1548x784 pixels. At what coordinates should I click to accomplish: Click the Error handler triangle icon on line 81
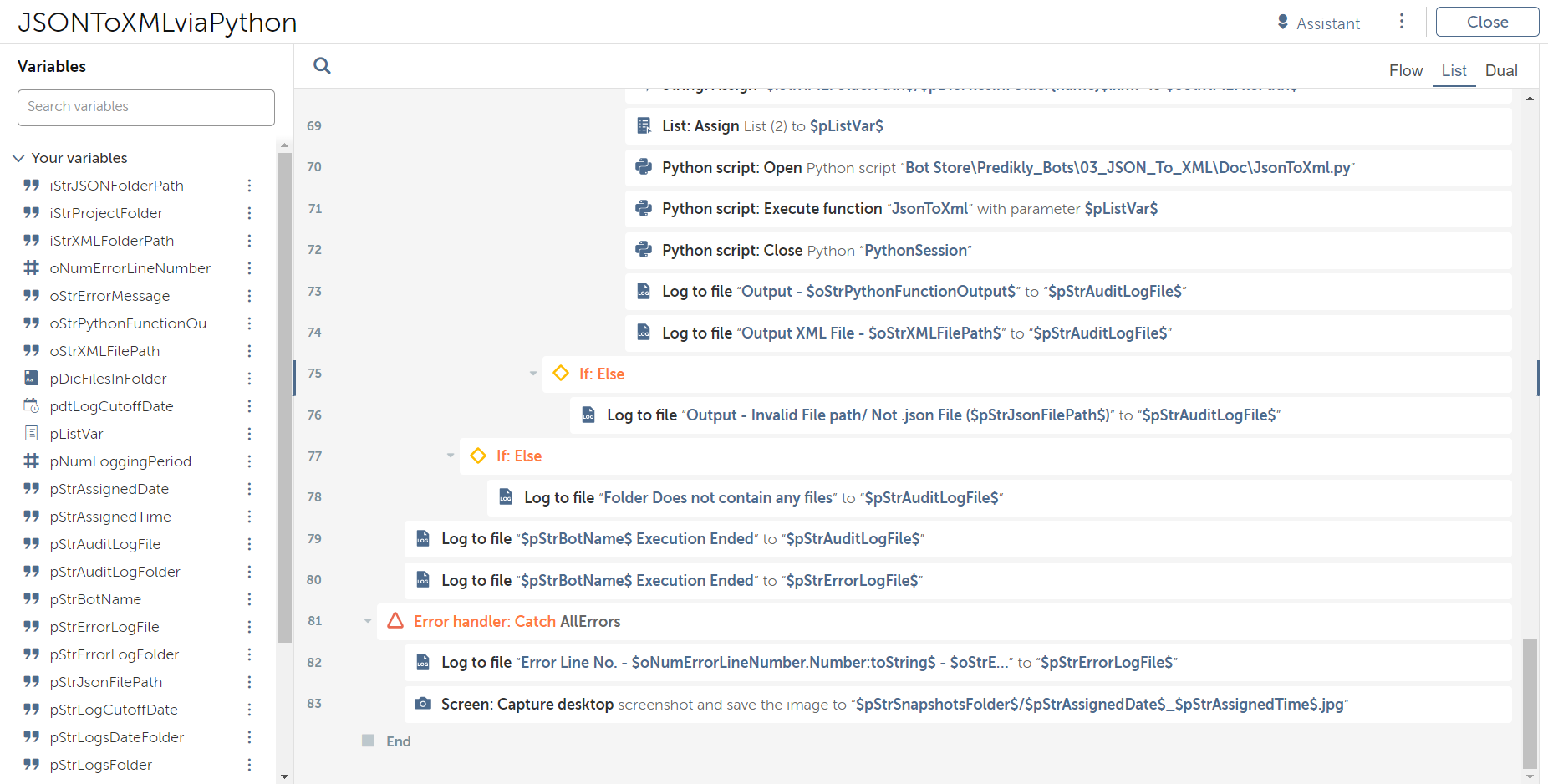tap(395, 621)
